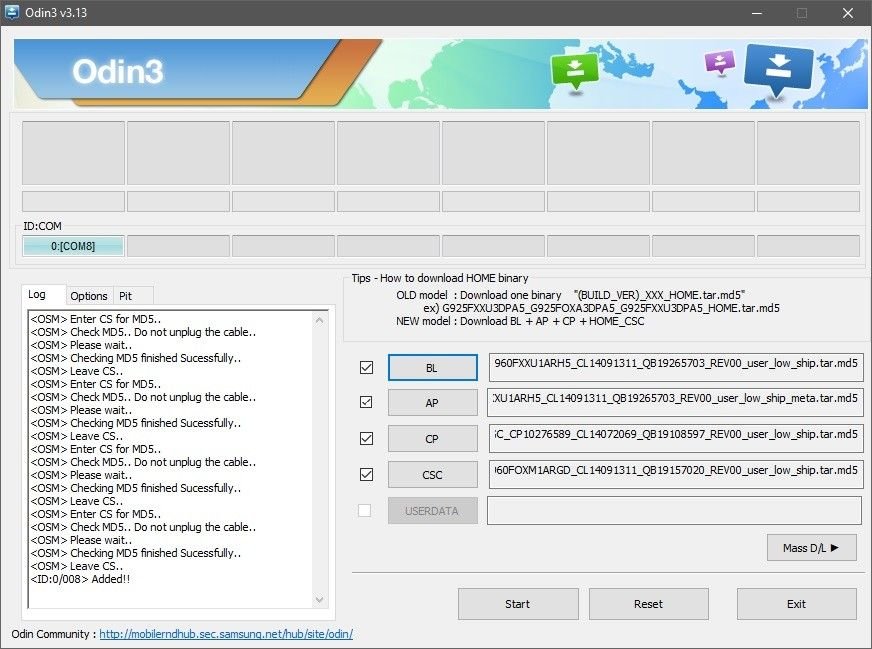
Task: Open the Options tab
Action: point(89,296)
